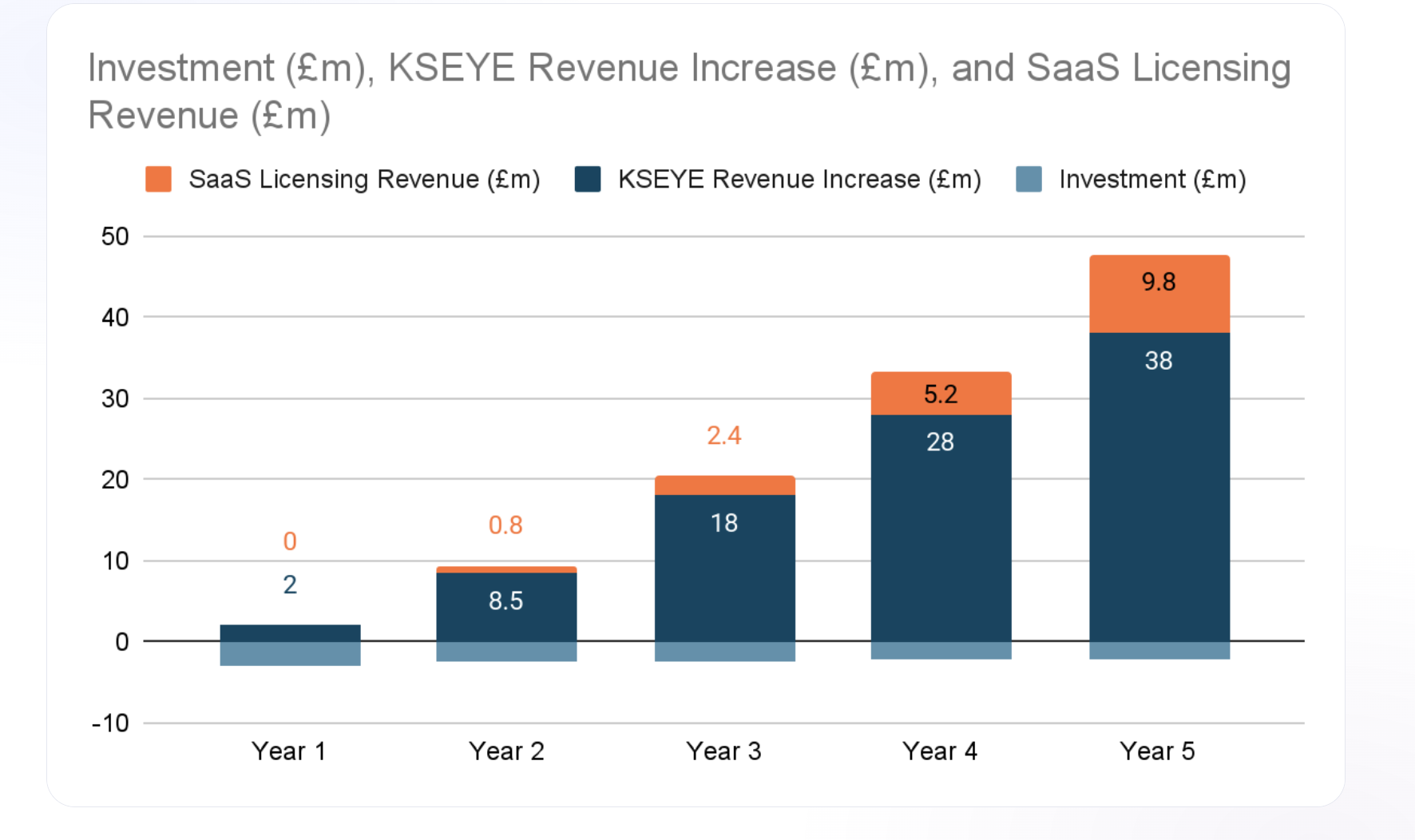Click the 10 y-axis tick label
The image size is (1415, 840).
coord(115,561)
